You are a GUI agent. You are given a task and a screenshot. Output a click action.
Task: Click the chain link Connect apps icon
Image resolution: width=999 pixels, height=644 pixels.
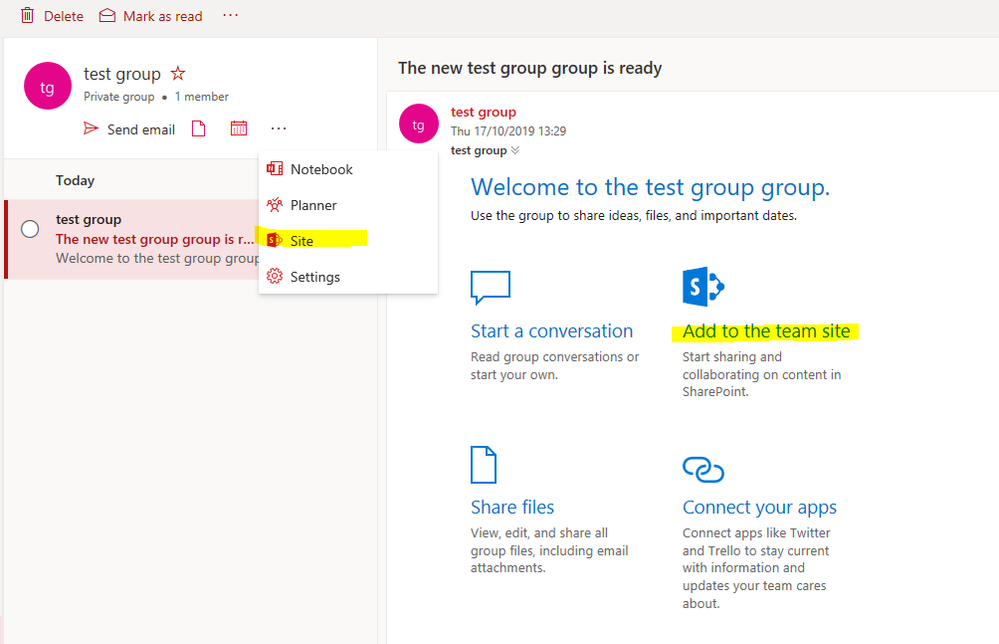tap(703, 469)
